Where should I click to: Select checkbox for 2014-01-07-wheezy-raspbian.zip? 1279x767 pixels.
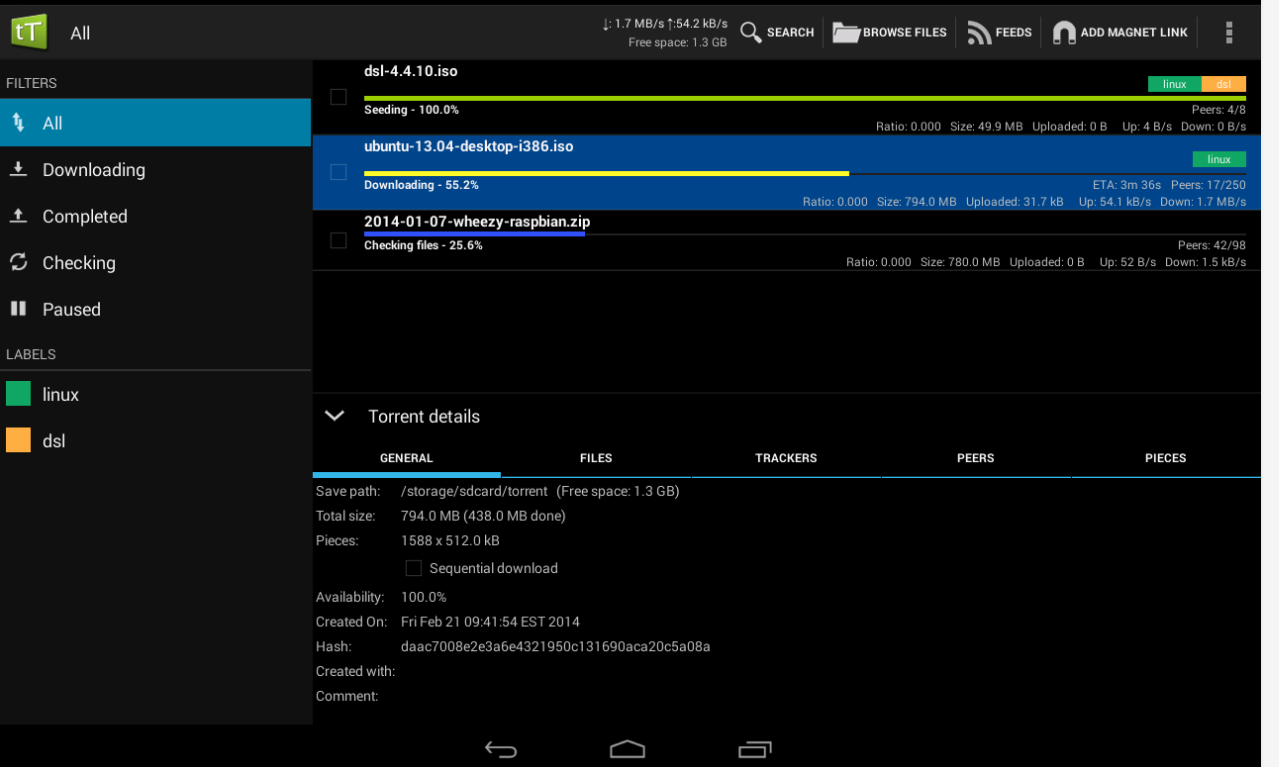[338, 240]
